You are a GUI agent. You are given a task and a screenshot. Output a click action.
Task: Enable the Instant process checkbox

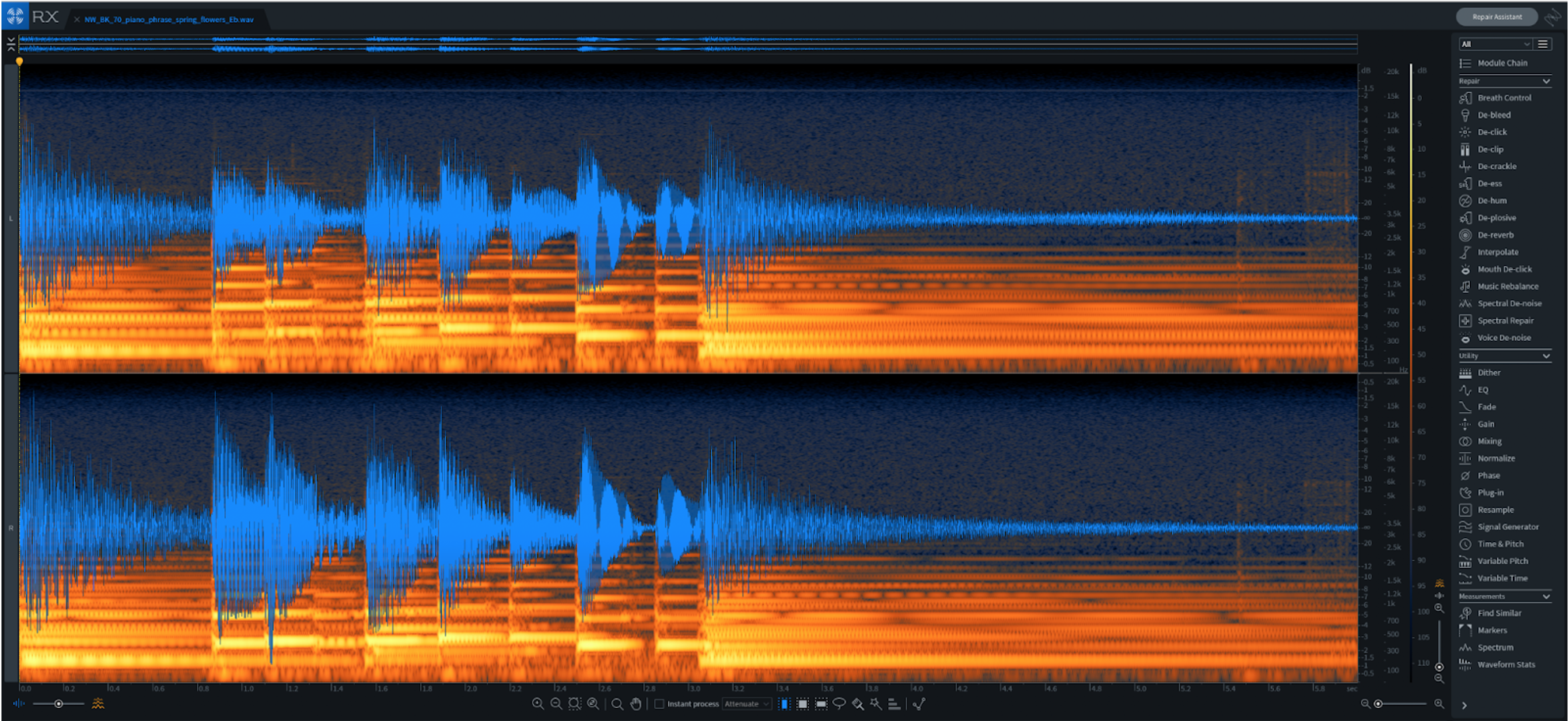tap(659, 704)
